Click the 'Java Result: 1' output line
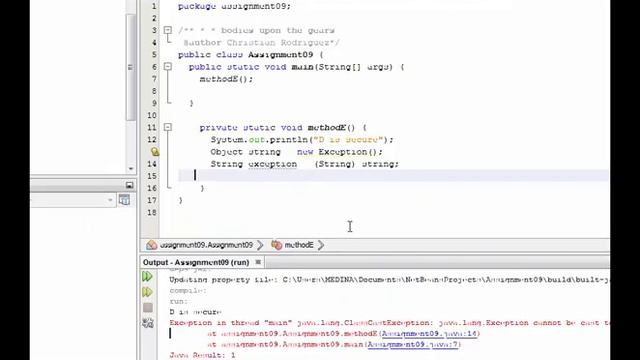The width and height of the screenshot is (640, 360). pyautogui.click(x=202, y=355)
